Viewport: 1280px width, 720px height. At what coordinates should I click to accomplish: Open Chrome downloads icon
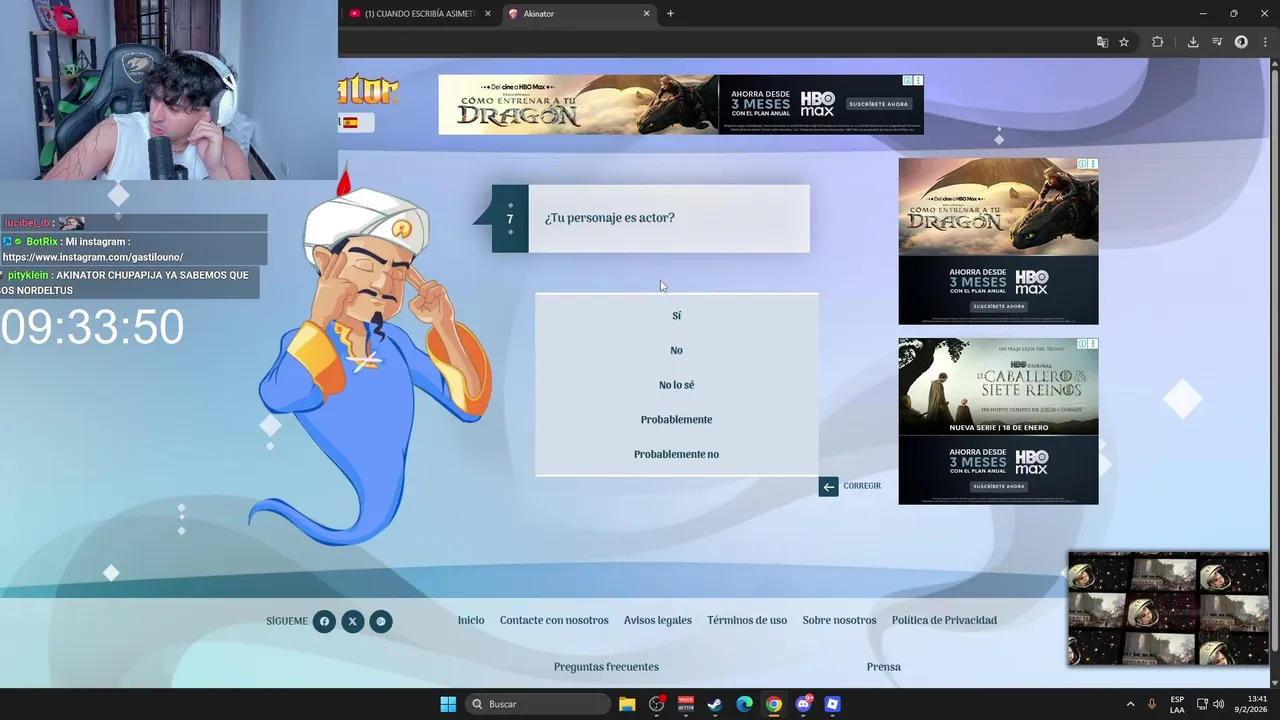[x=1193, y=42]
